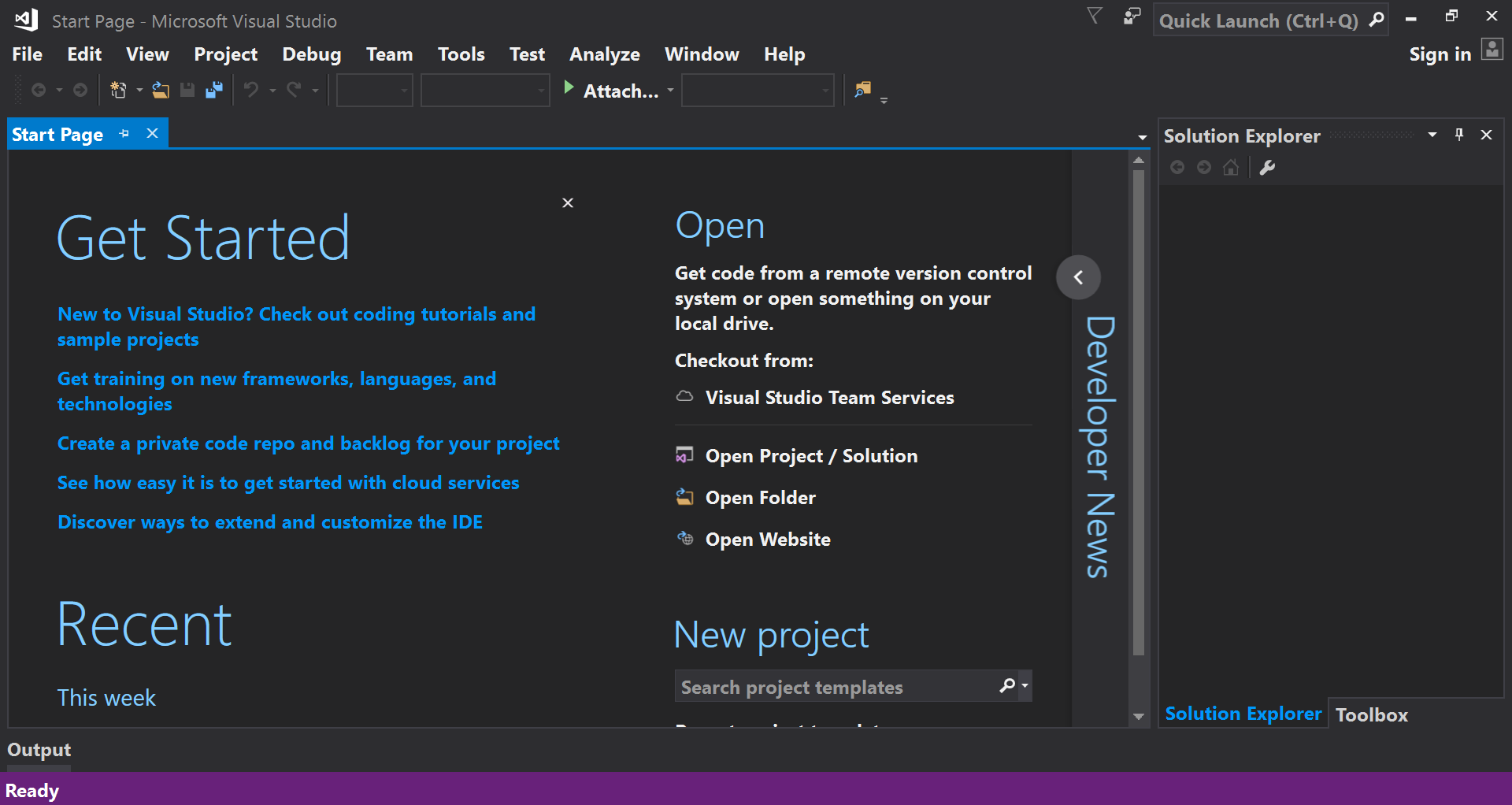Open the Edit menu

click(x=84, y=54)
